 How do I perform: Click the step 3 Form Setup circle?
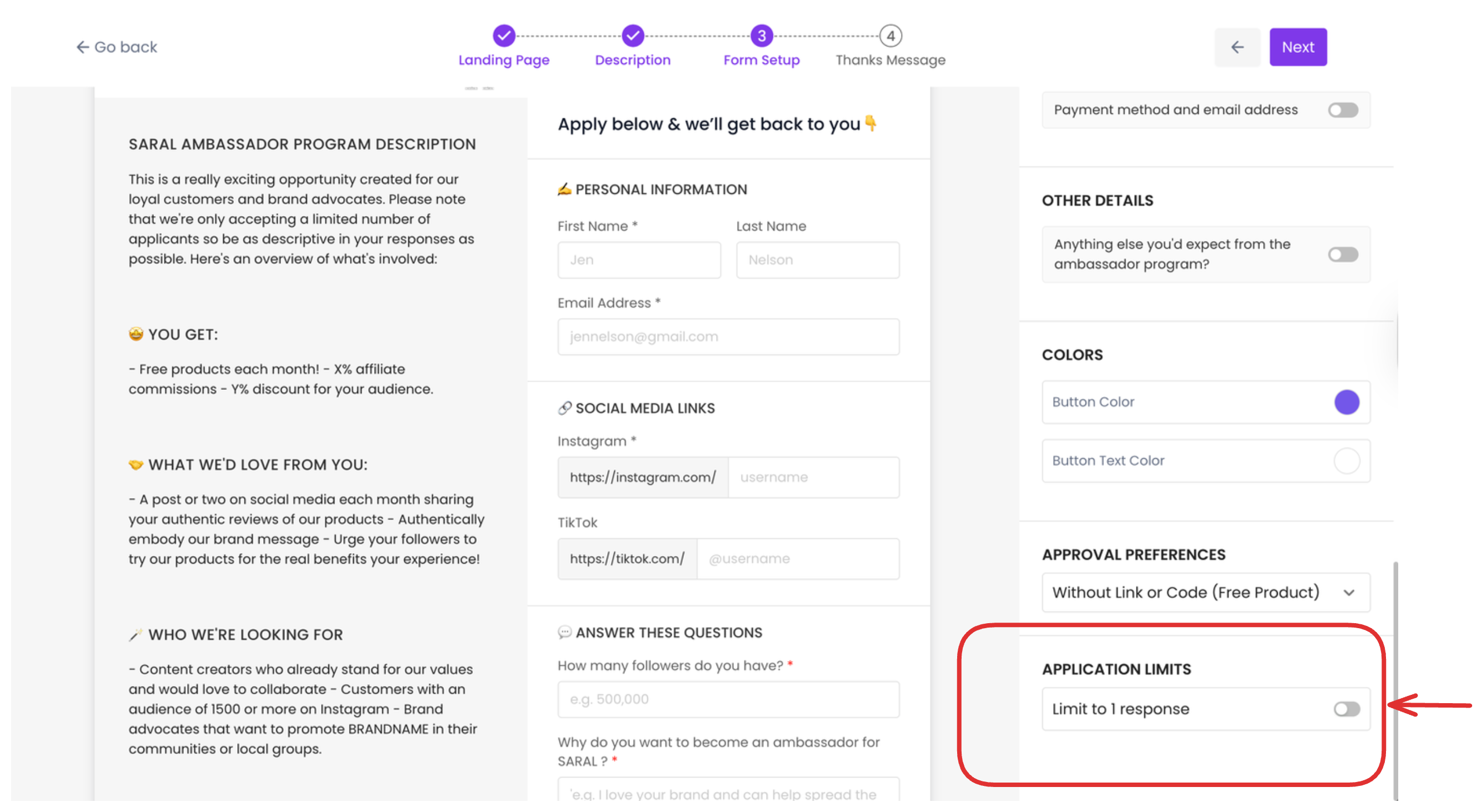click(761, 36)
